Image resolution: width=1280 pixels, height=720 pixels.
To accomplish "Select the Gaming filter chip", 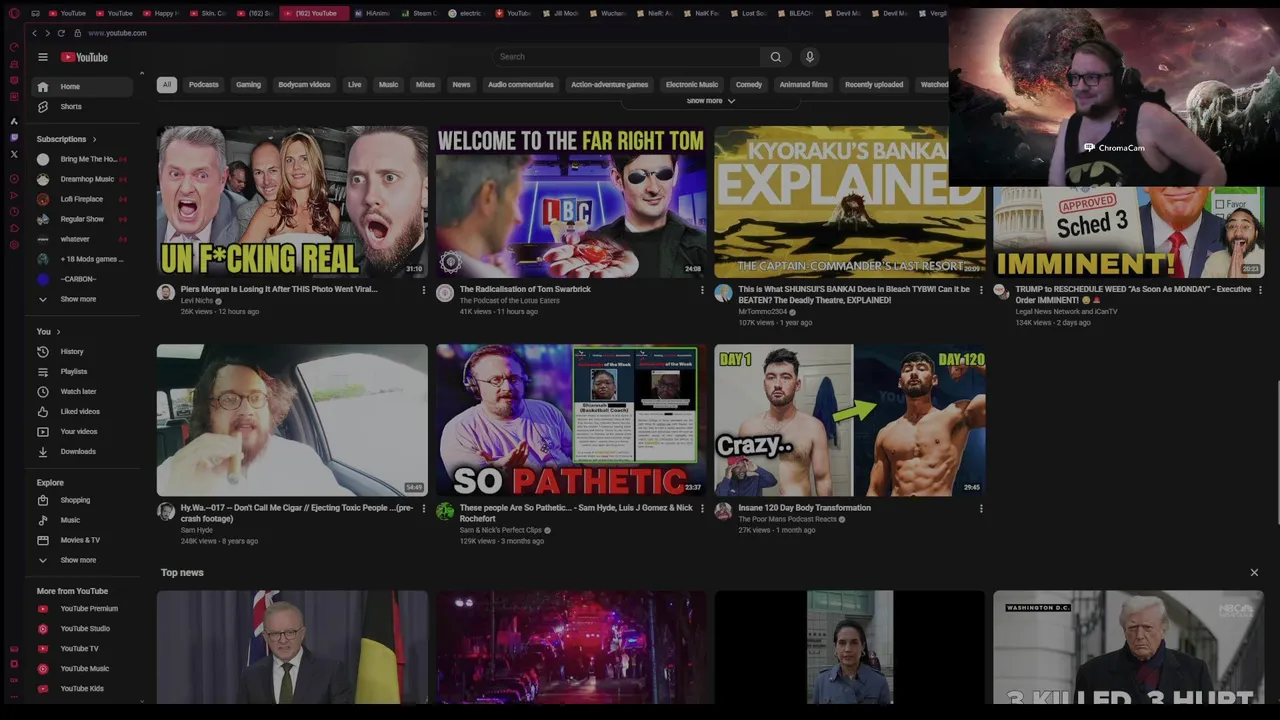I will (x=248, y=85).
